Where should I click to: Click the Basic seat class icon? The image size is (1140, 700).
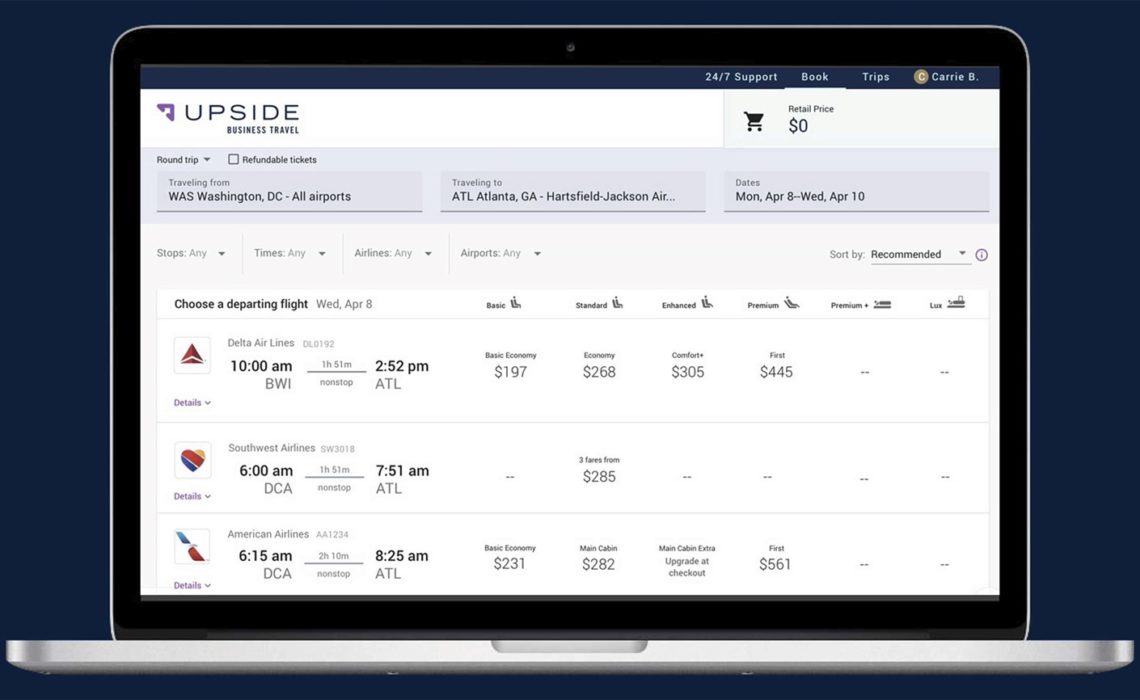[515, 303]
